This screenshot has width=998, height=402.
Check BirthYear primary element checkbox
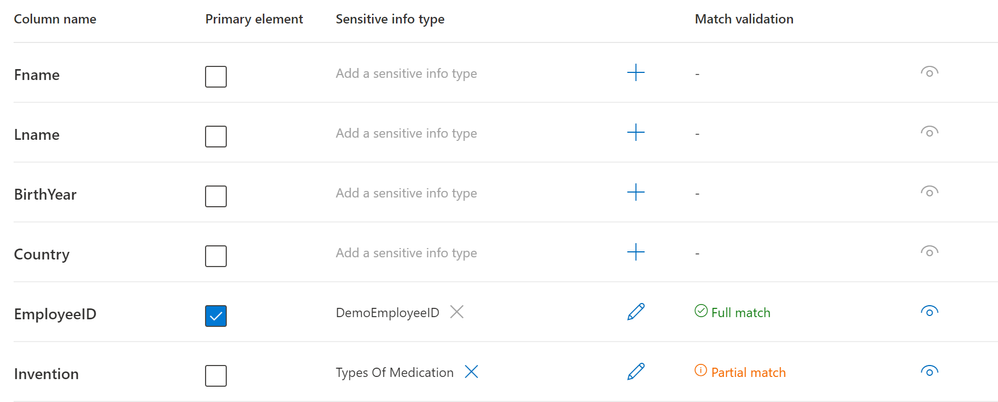tap(216, 196)
